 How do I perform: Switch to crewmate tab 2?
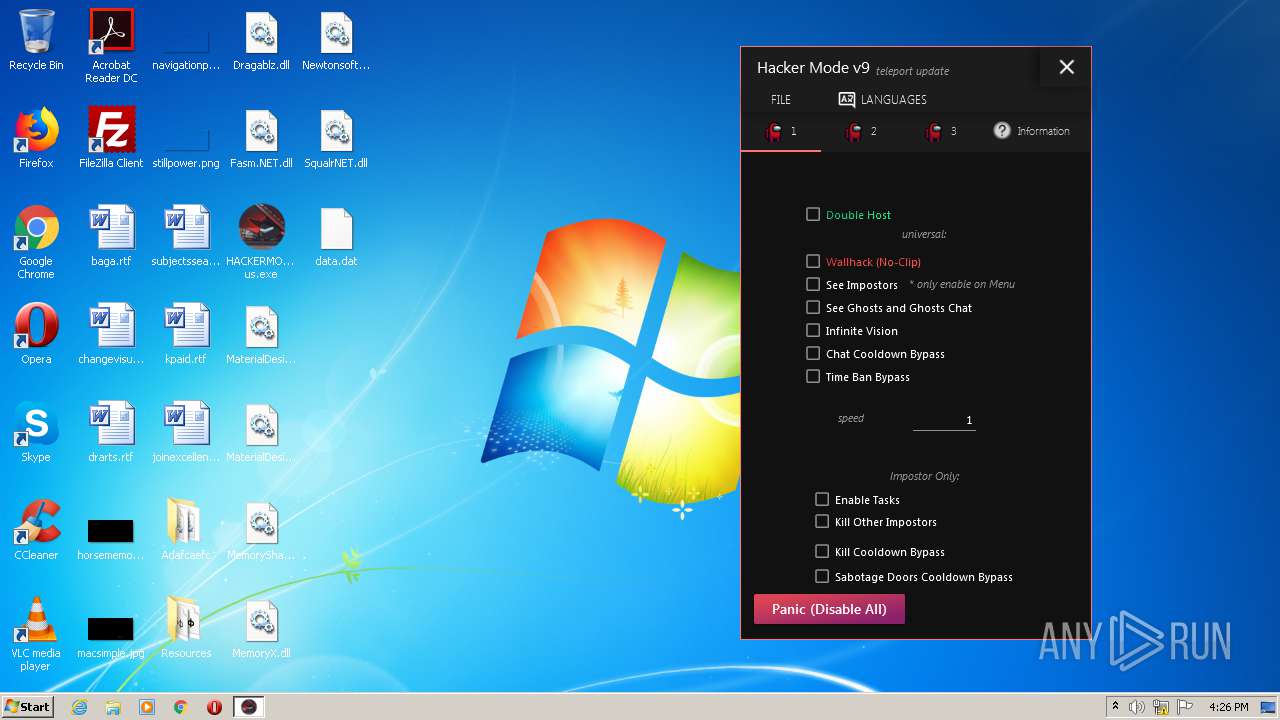861,131
